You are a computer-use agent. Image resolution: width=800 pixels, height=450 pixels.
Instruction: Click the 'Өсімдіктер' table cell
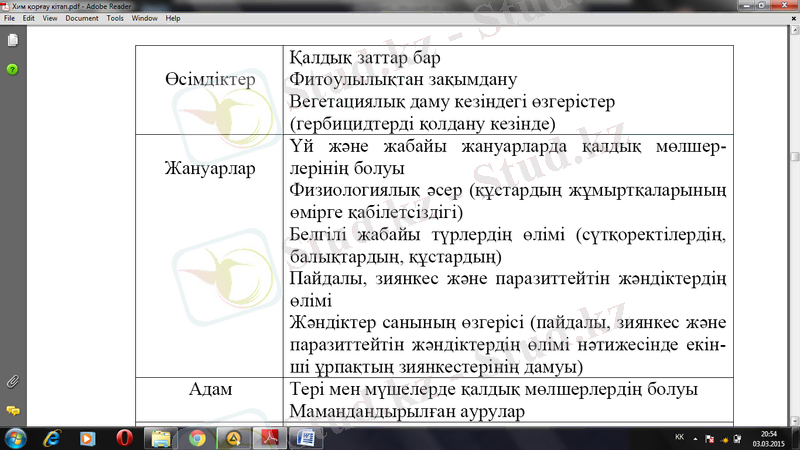(209, 90)
